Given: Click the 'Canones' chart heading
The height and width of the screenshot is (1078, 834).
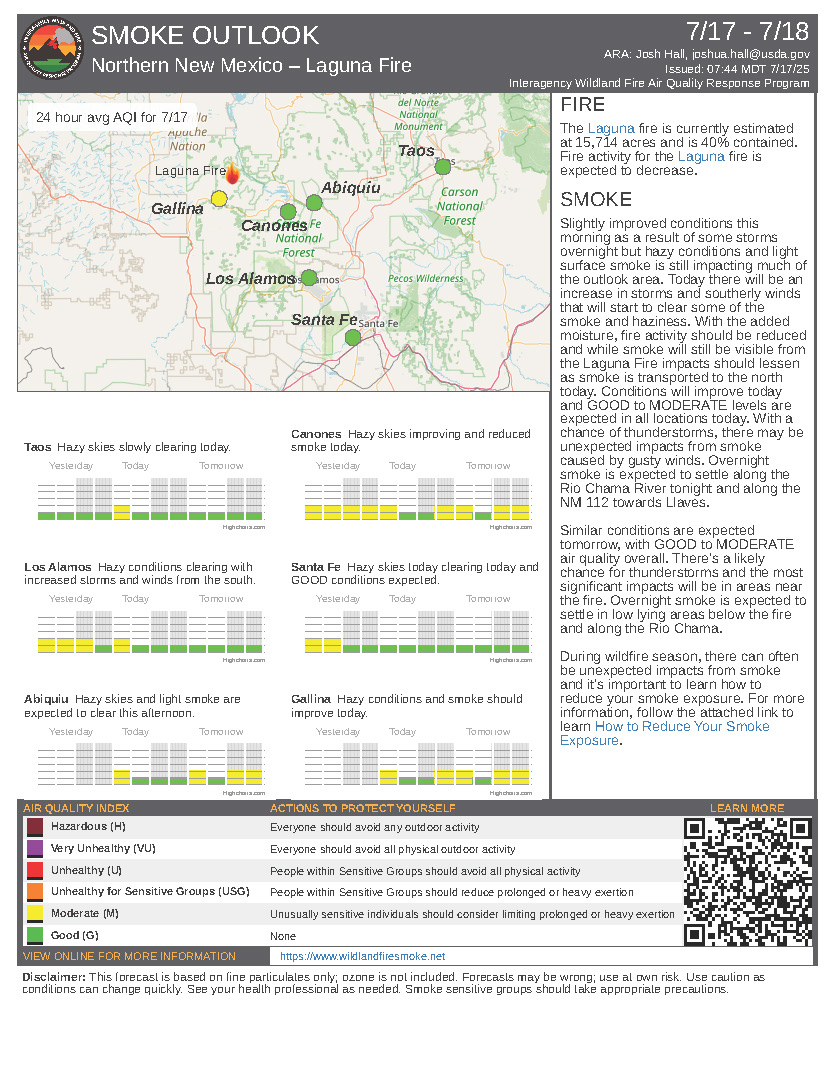Looking at the screenshot, I should [x=316, y=434].
